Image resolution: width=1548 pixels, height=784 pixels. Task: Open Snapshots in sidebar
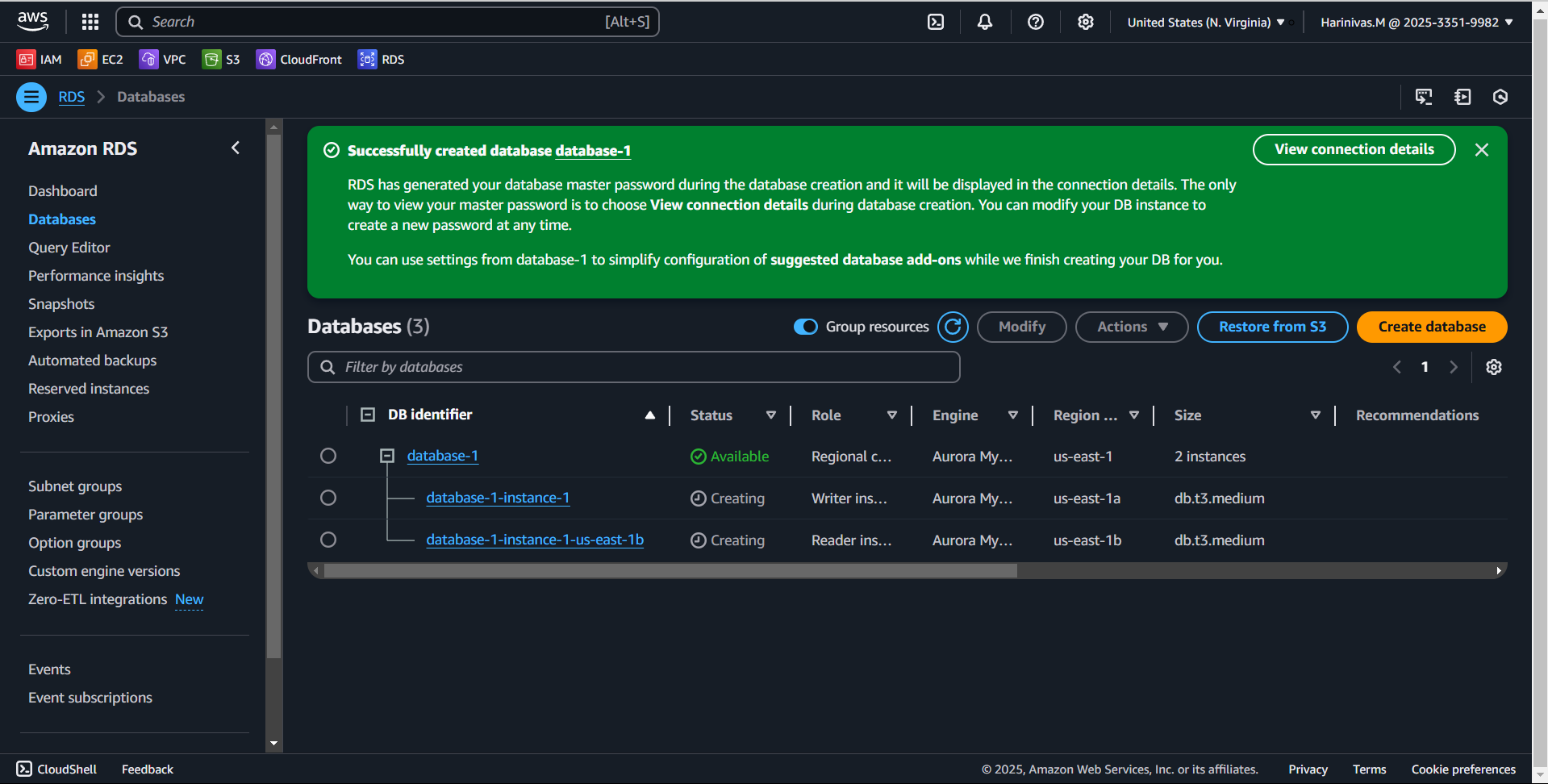61,304
